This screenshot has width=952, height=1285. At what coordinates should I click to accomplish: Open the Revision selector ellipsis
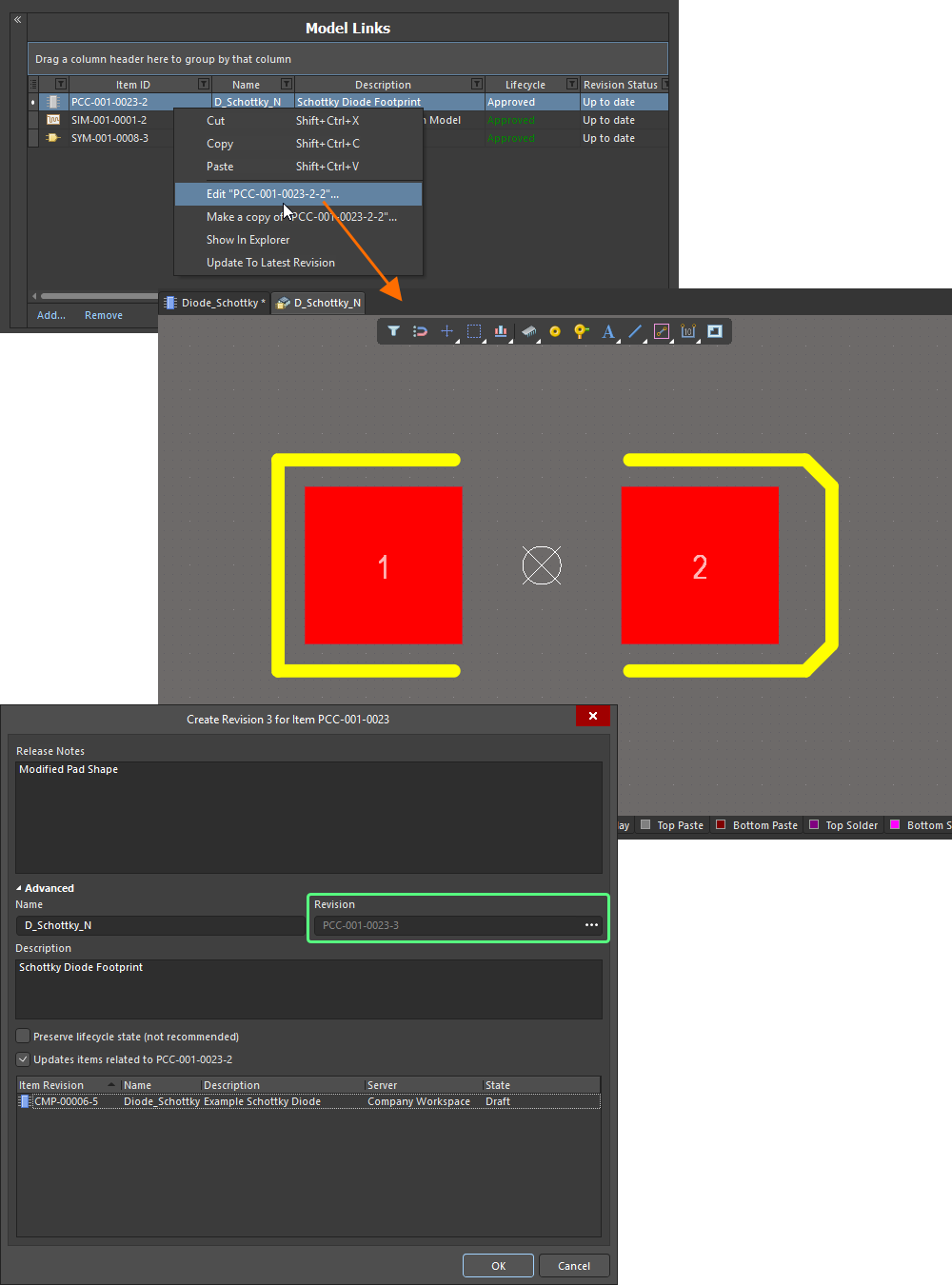click(591, 924)
